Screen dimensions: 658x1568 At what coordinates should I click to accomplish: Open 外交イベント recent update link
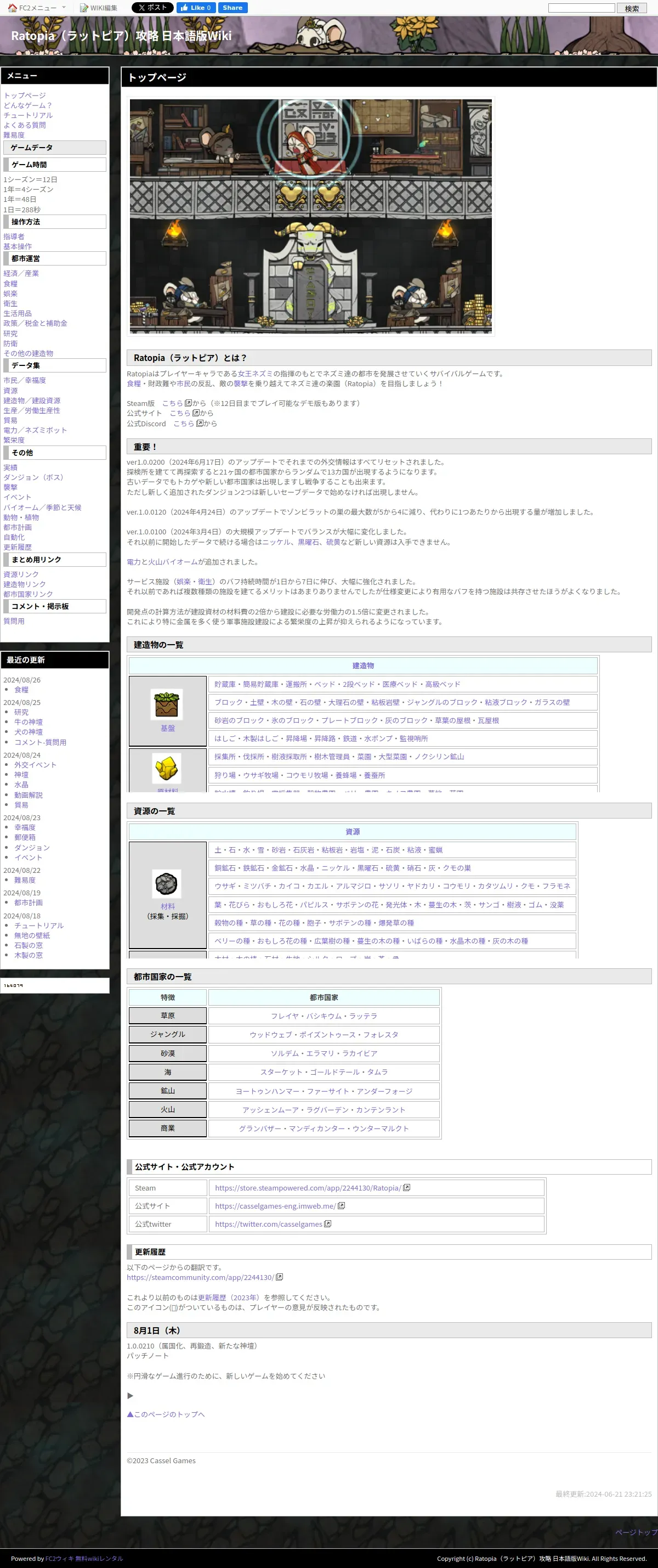point(35,764)
